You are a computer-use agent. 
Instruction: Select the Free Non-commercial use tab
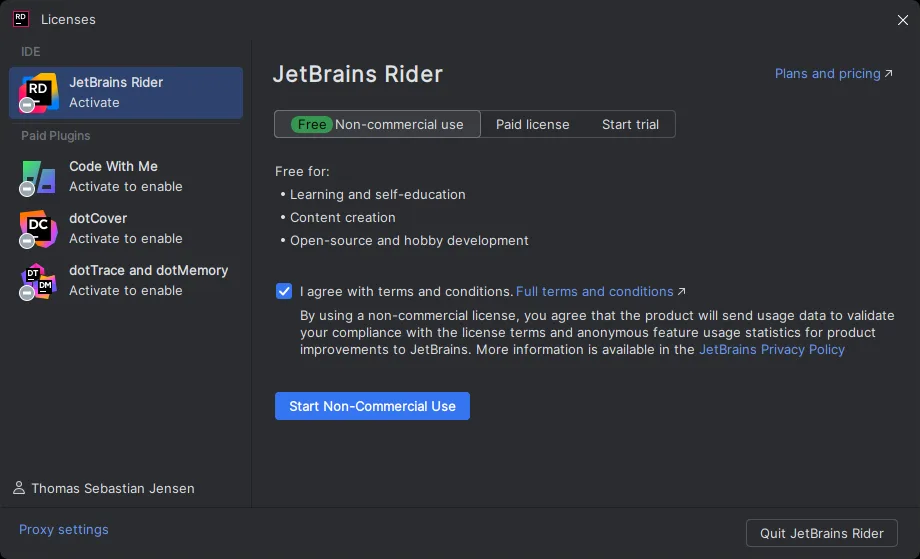(377, 125)
